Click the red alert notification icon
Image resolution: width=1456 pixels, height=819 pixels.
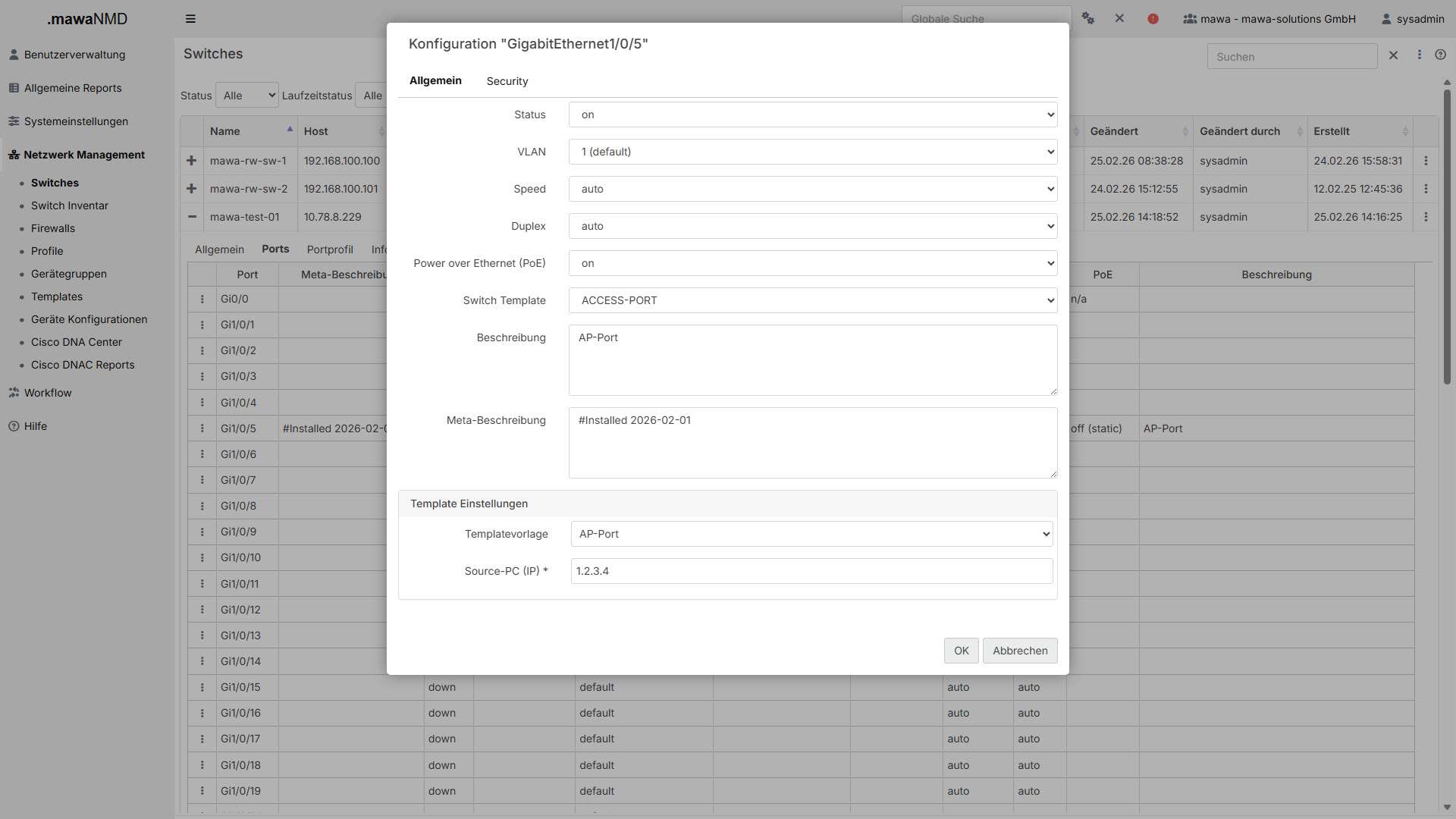[1153, 19]
